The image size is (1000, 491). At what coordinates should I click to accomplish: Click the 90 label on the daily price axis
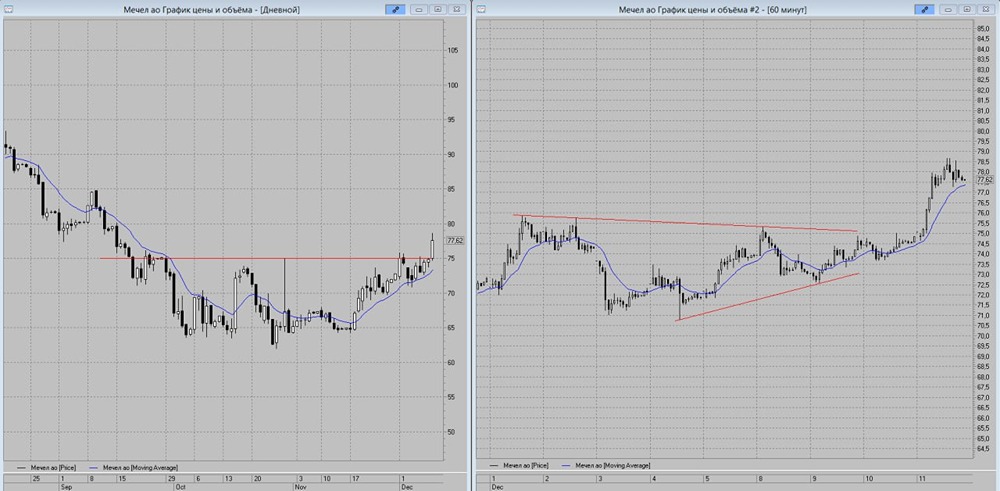[x=453, y=154]
